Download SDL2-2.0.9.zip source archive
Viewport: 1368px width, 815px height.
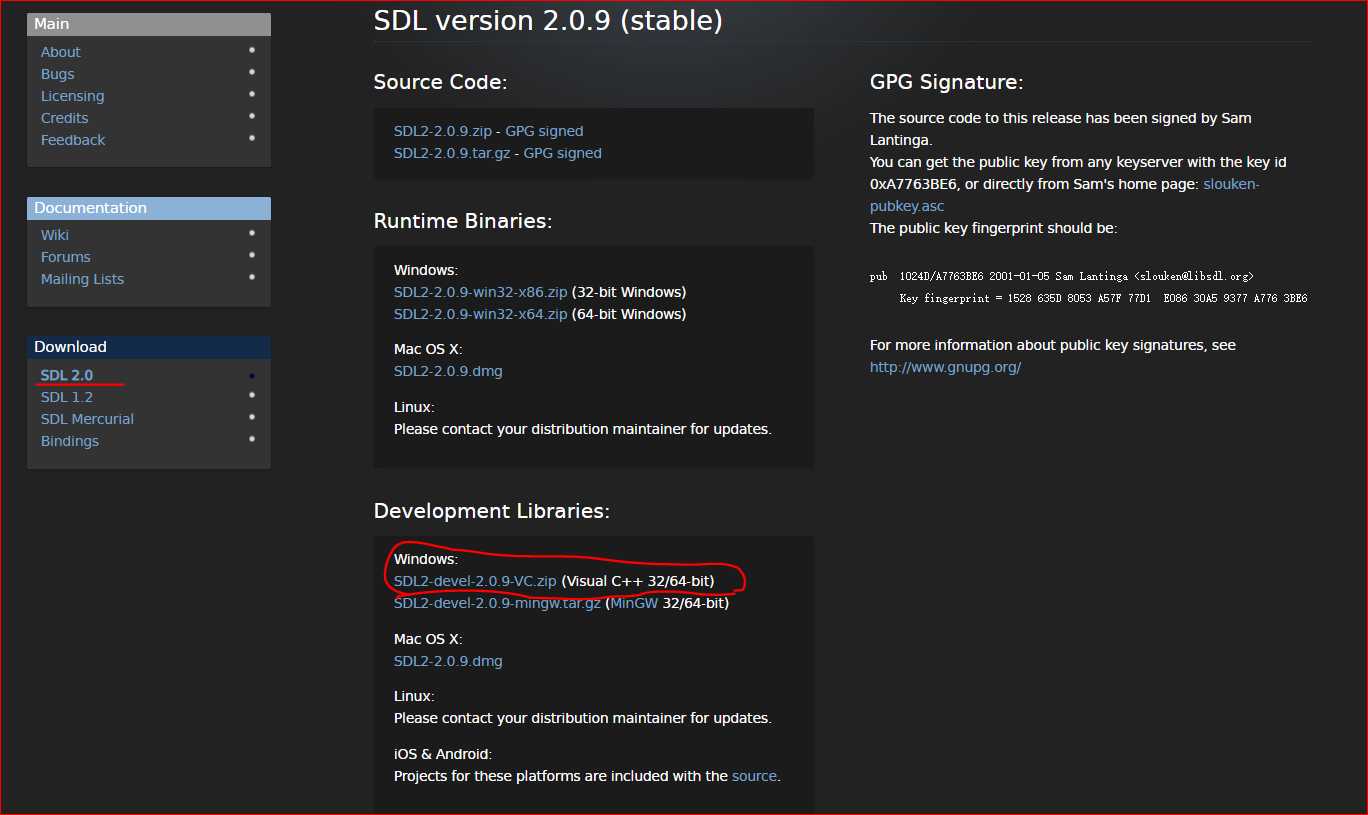pyautogui.click(x=444, y=131)
